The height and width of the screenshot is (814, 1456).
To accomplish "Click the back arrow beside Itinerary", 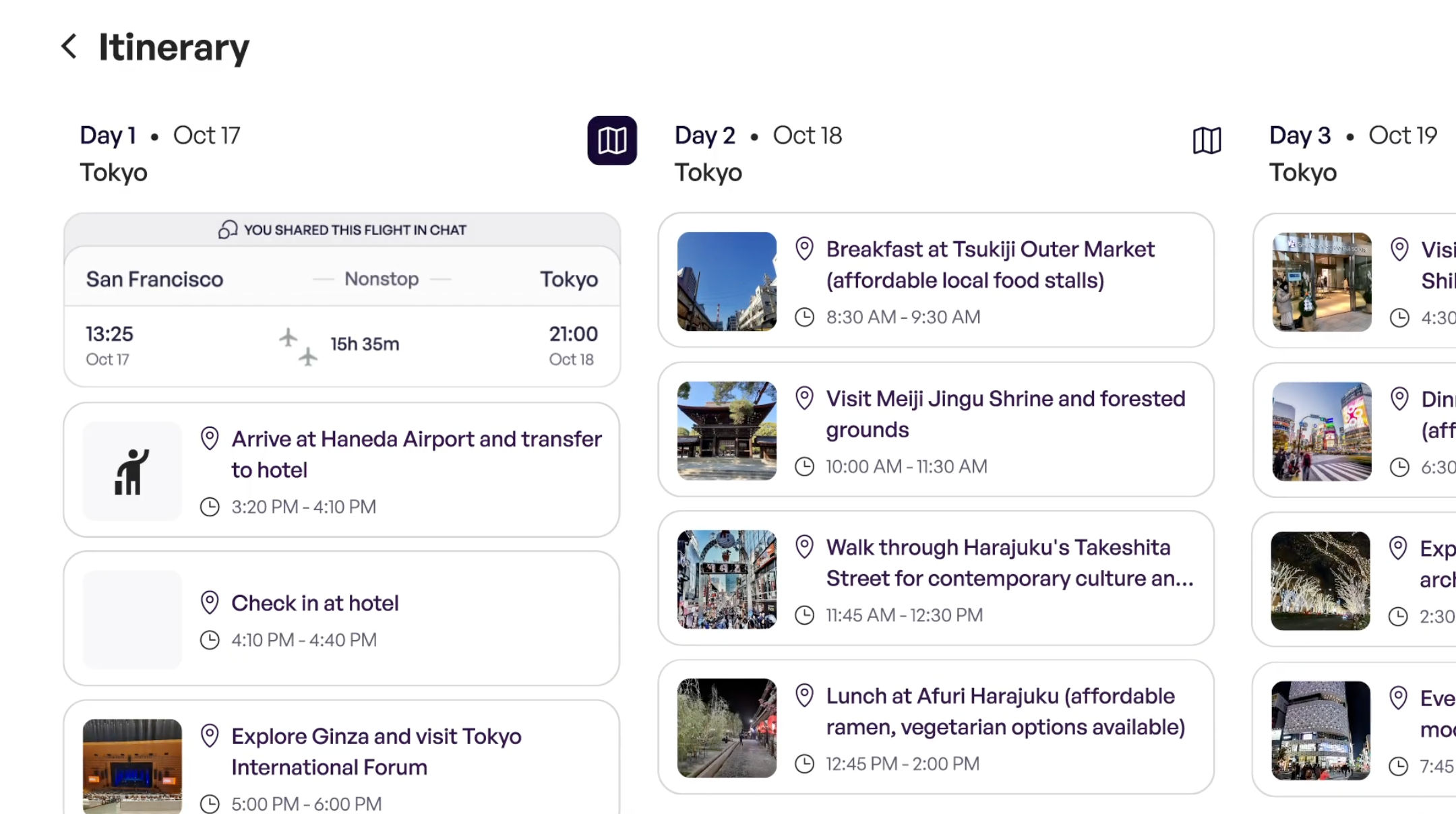I will tap(69, 46).
